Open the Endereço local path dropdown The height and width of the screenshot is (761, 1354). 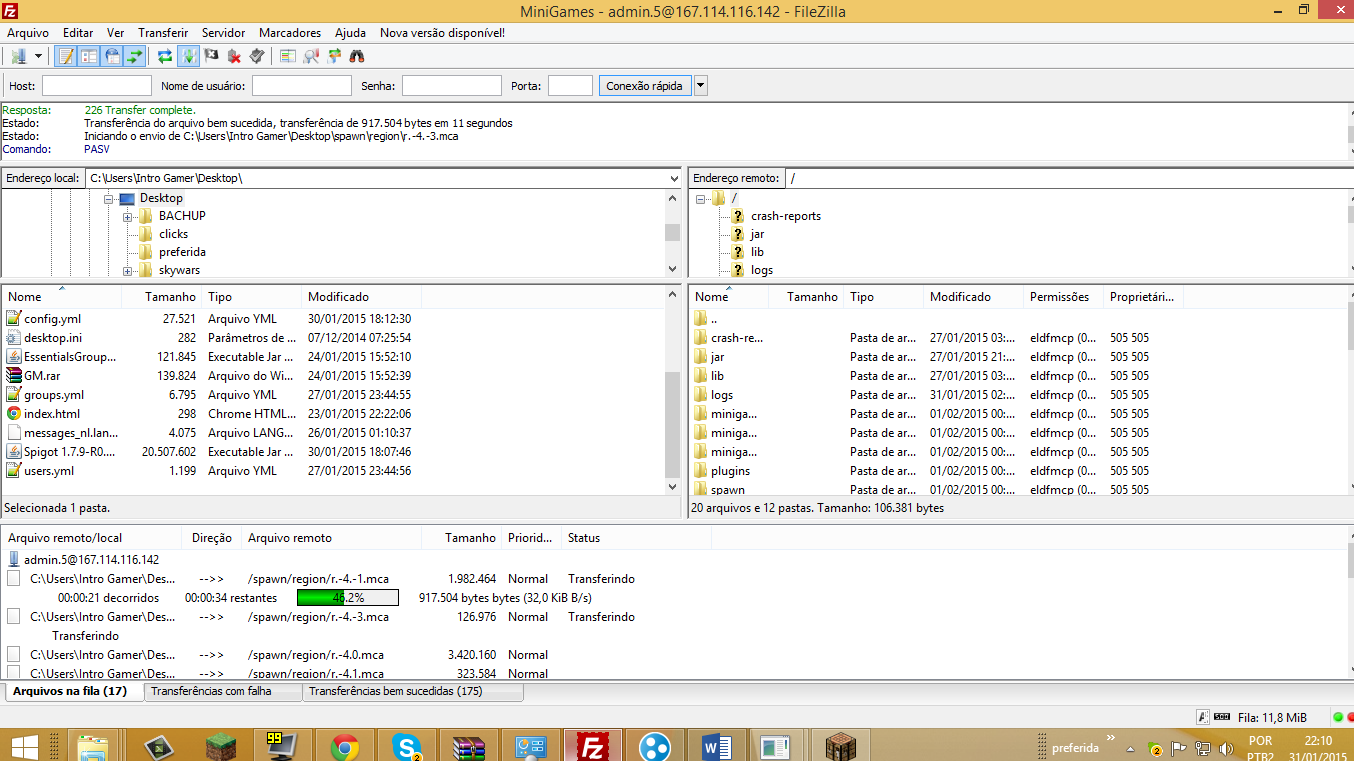tap(673, 178)
